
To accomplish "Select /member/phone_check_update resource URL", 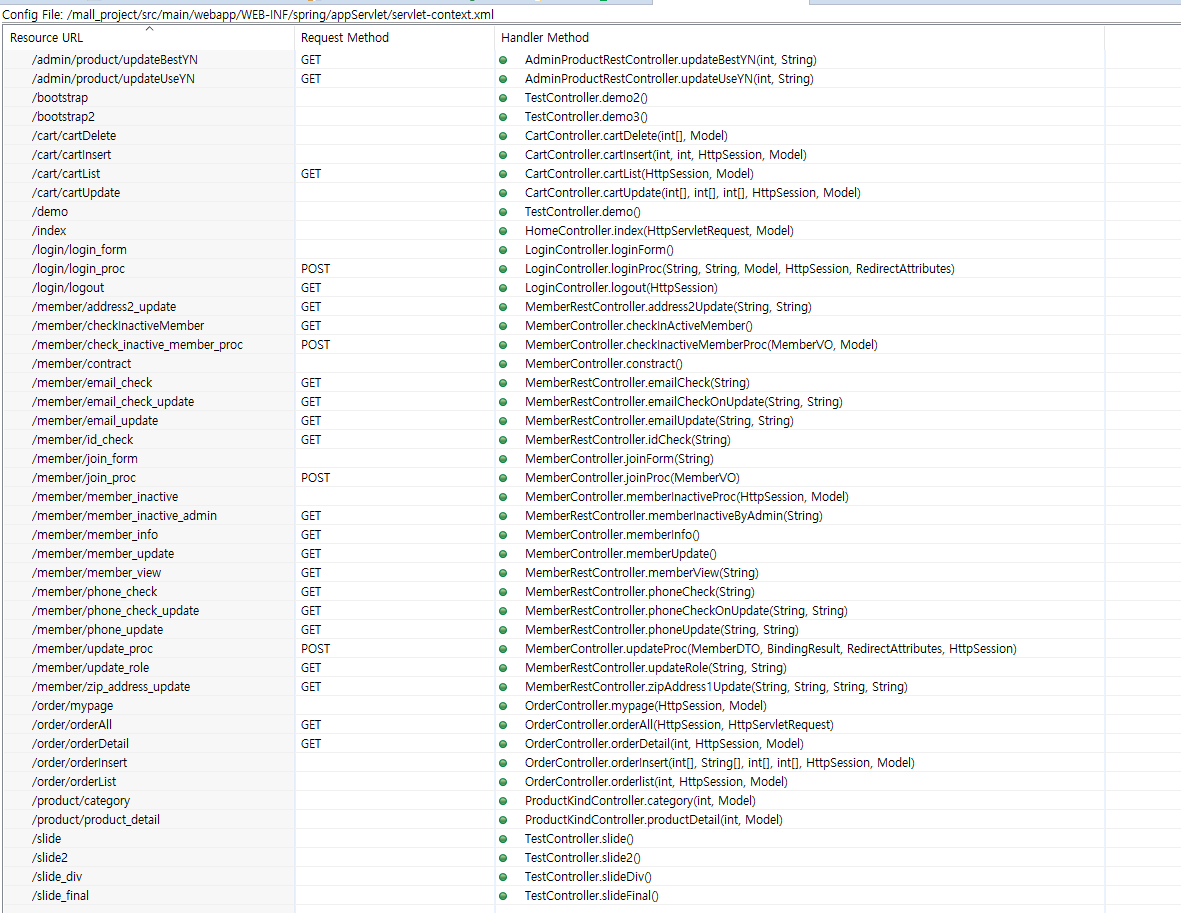I will tap(116, 611).
